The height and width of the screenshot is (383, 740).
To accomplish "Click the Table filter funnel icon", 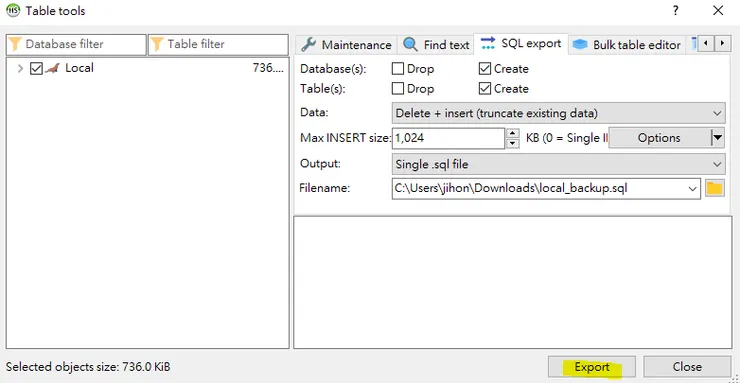I will coord(157,44).
